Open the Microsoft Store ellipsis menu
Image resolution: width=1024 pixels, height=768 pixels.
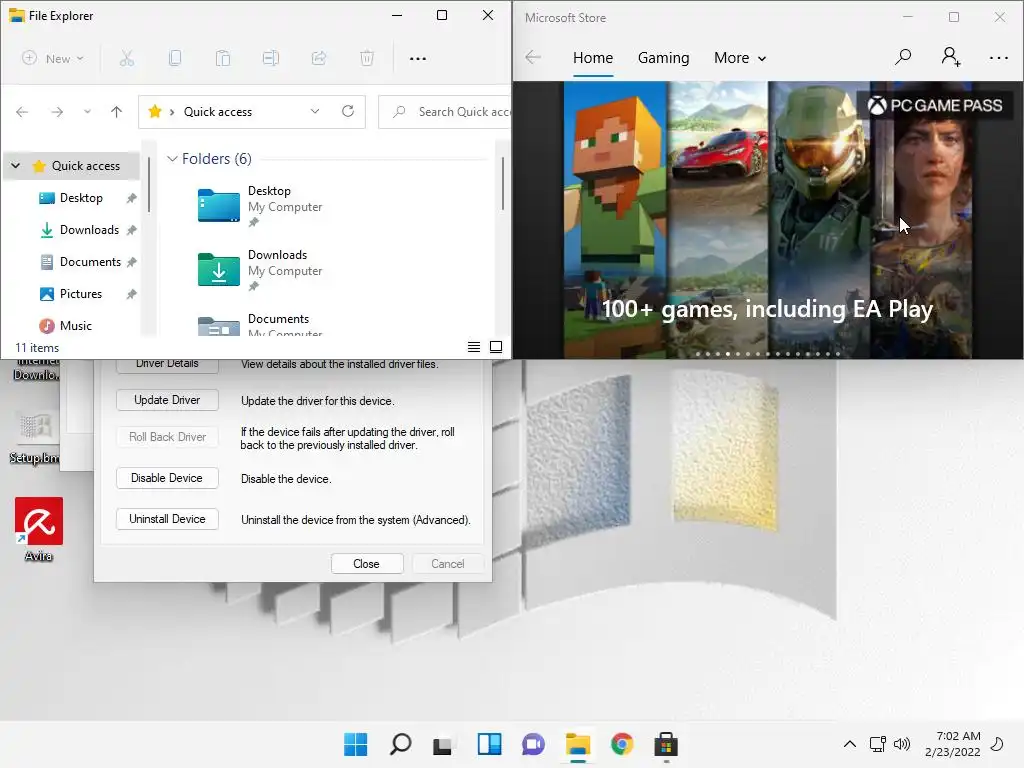pyautogui.click(x=999, y=58)
